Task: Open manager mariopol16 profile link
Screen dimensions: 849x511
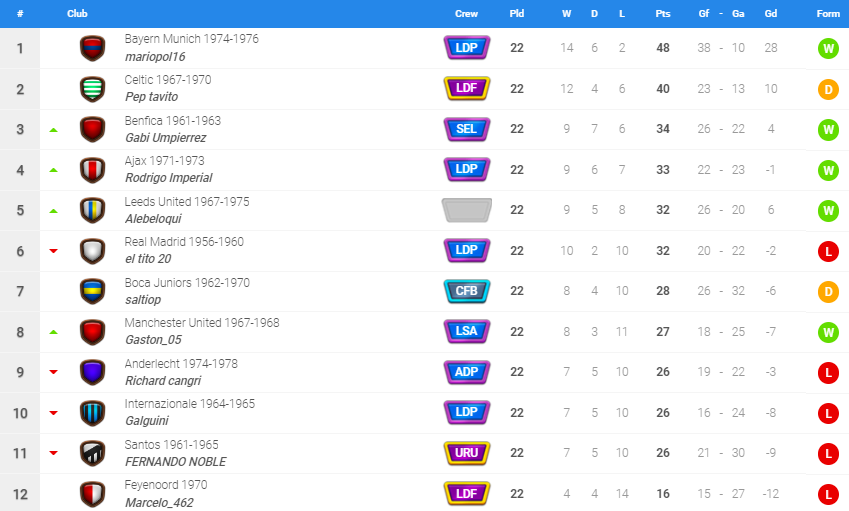Action: tap(155, 57)
